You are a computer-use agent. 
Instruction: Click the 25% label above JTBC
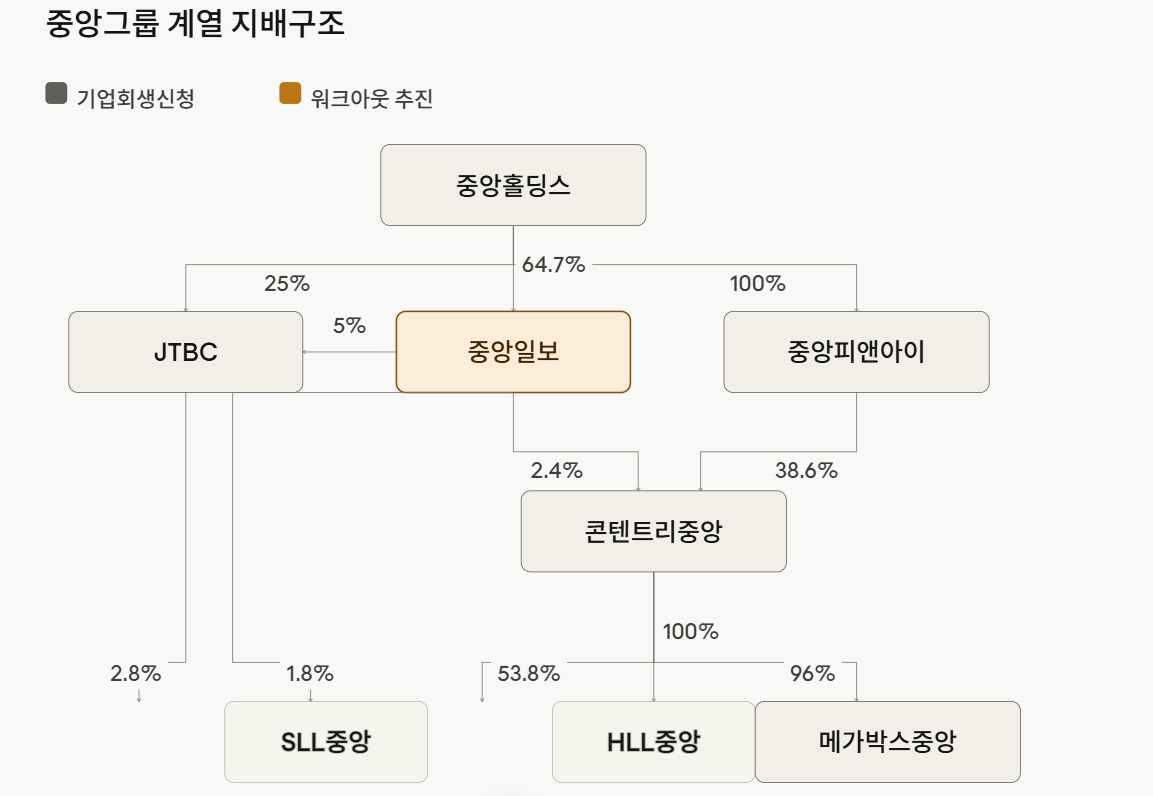(287, 283)
